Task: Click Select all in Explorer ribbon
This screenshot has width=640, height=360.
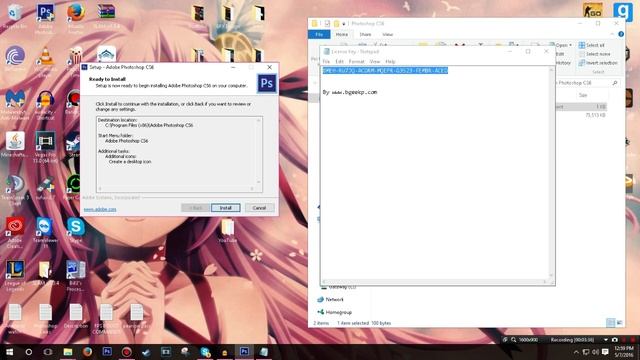Action: click(x=591, y=45)
